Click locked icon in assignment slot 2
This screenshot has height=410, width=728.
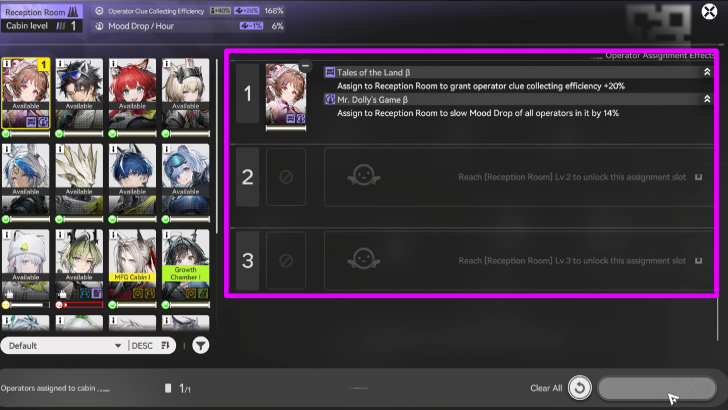click(x=285, y=177)
